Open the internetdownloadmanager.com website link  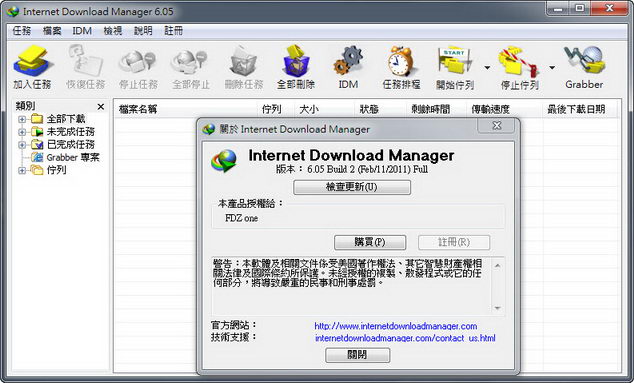[396, 326]
